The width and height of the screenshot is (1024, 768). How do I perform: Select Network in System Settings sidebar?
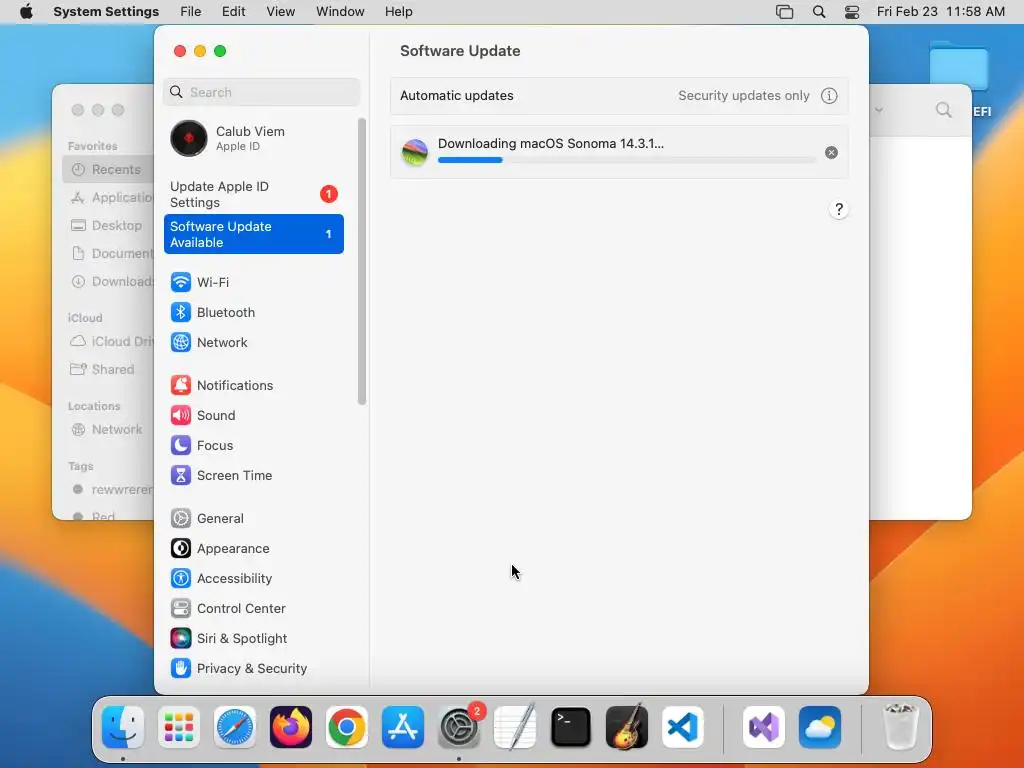(x=253, y=342)
